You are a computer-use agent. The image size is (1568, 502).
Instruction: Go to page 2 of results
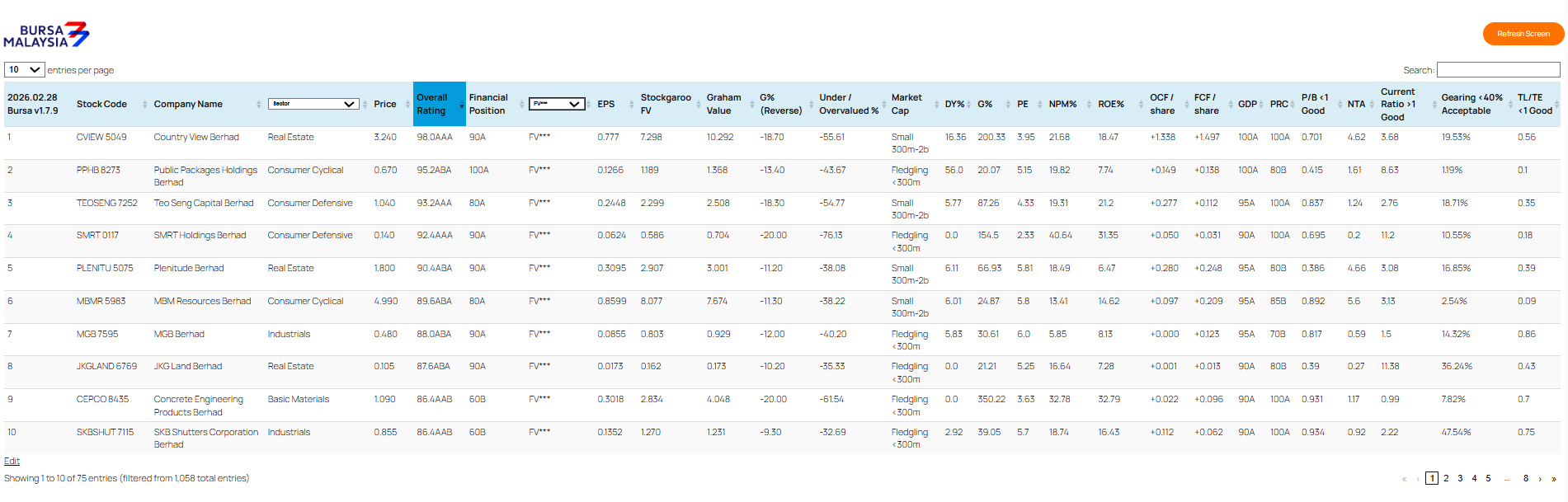click(1446, 479)
